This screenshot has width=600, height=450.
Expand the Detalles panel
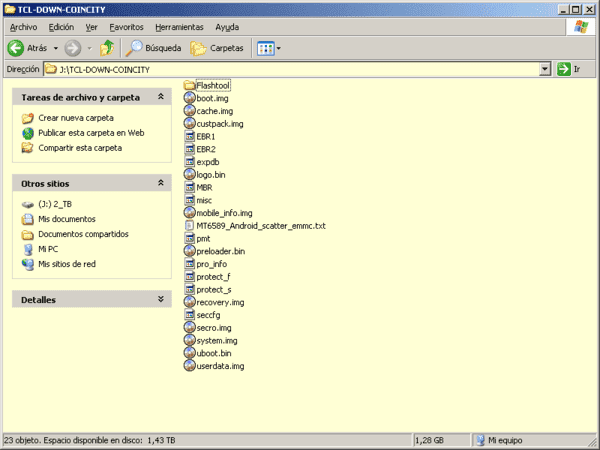point(161,299)
